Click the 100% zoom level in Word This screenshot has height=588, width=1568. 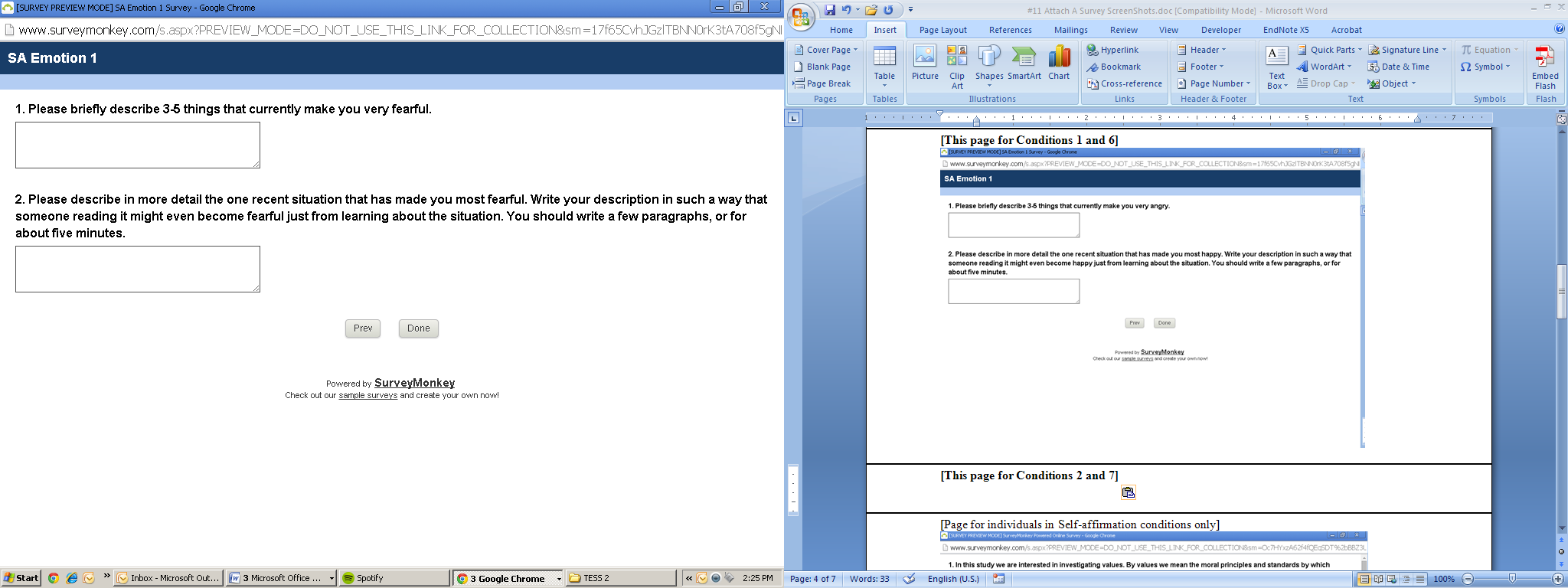1444,579
